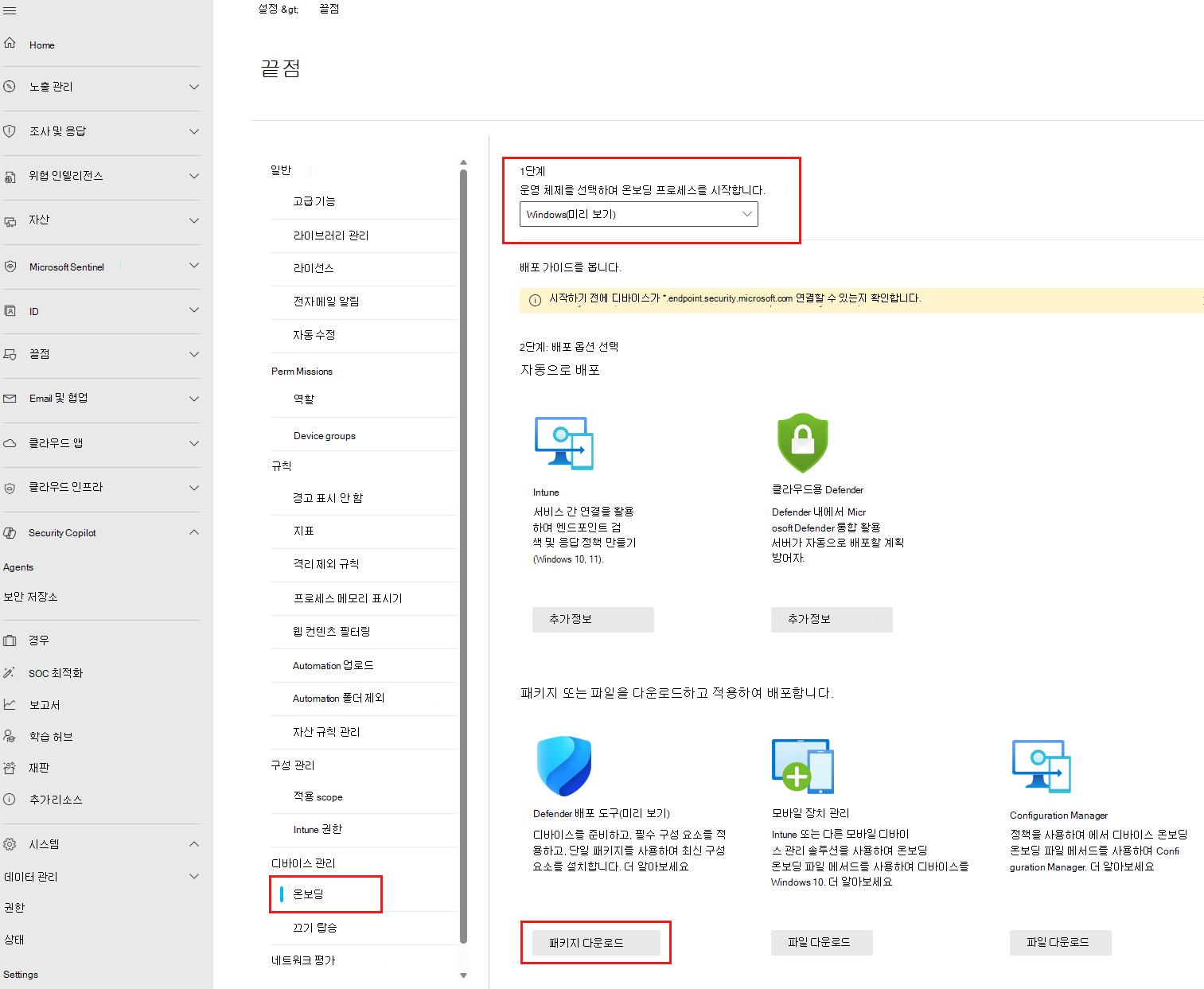Click the 학습 허브 icon
1204x989 pixels.
10,736
